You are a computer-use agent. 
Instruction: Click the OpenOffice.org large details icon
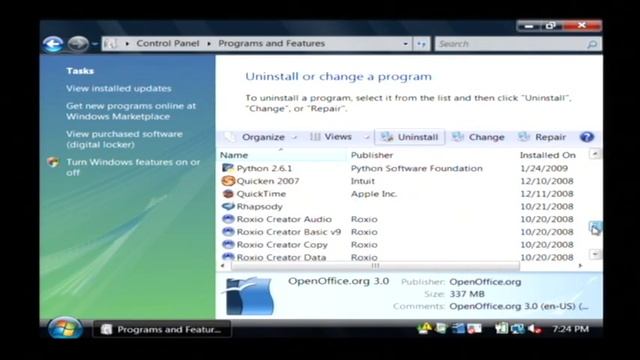(249, 296)
